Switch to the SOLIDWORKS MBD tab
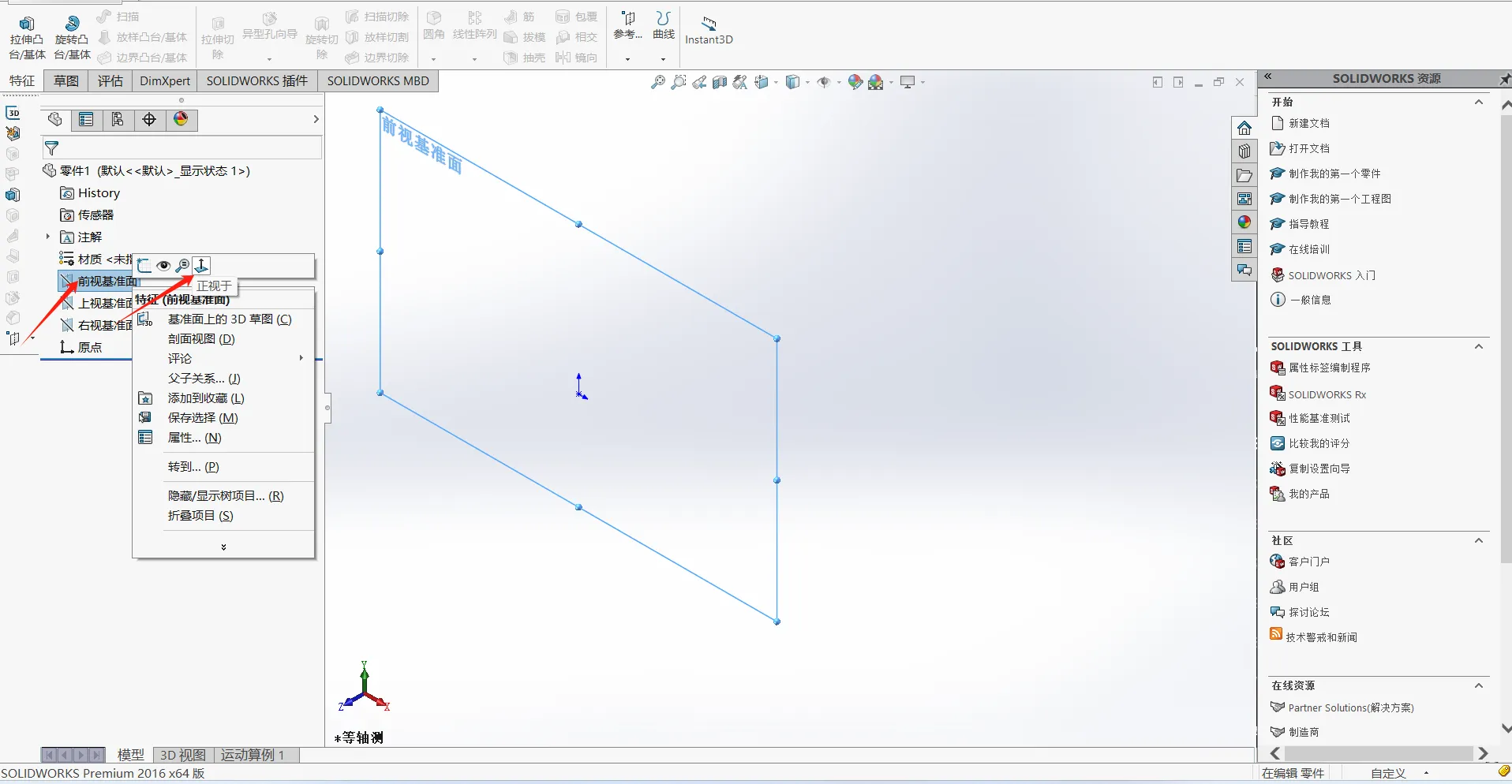 pos(378,80)
